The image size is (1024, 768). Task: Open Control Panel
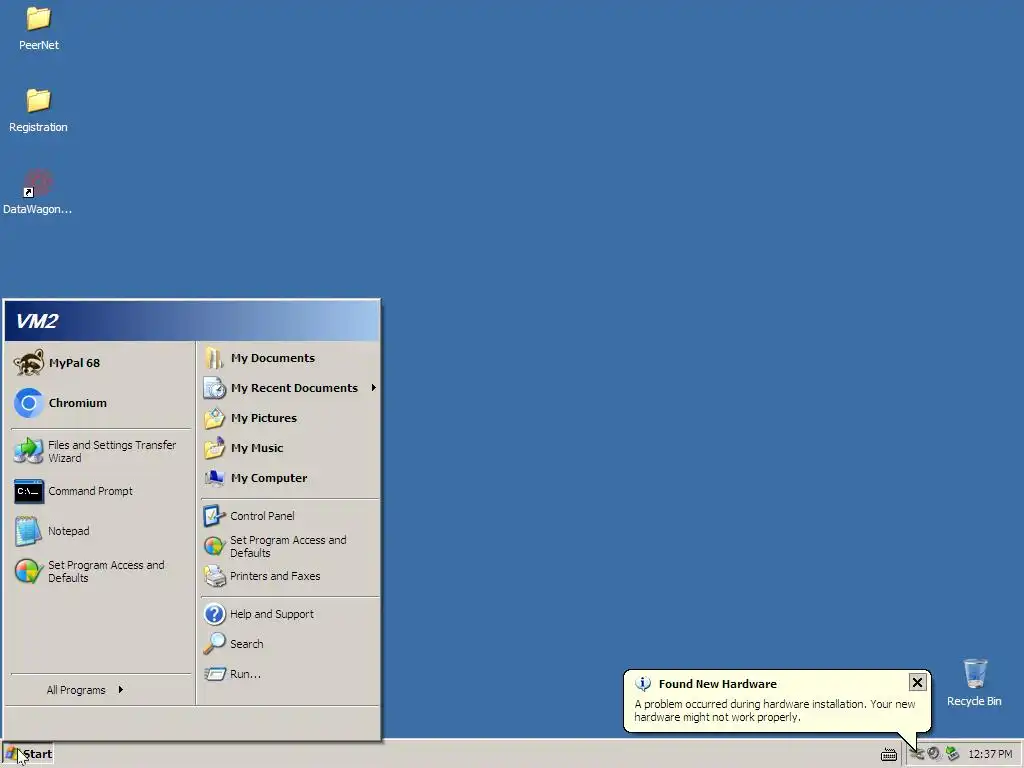coord(290,516)
